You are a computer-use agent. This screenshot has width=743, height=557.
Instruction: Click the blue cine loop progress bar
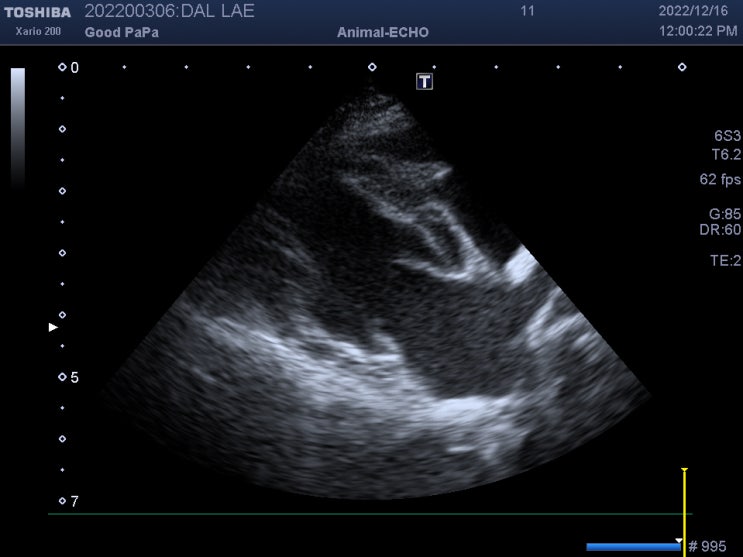[633, 547]
